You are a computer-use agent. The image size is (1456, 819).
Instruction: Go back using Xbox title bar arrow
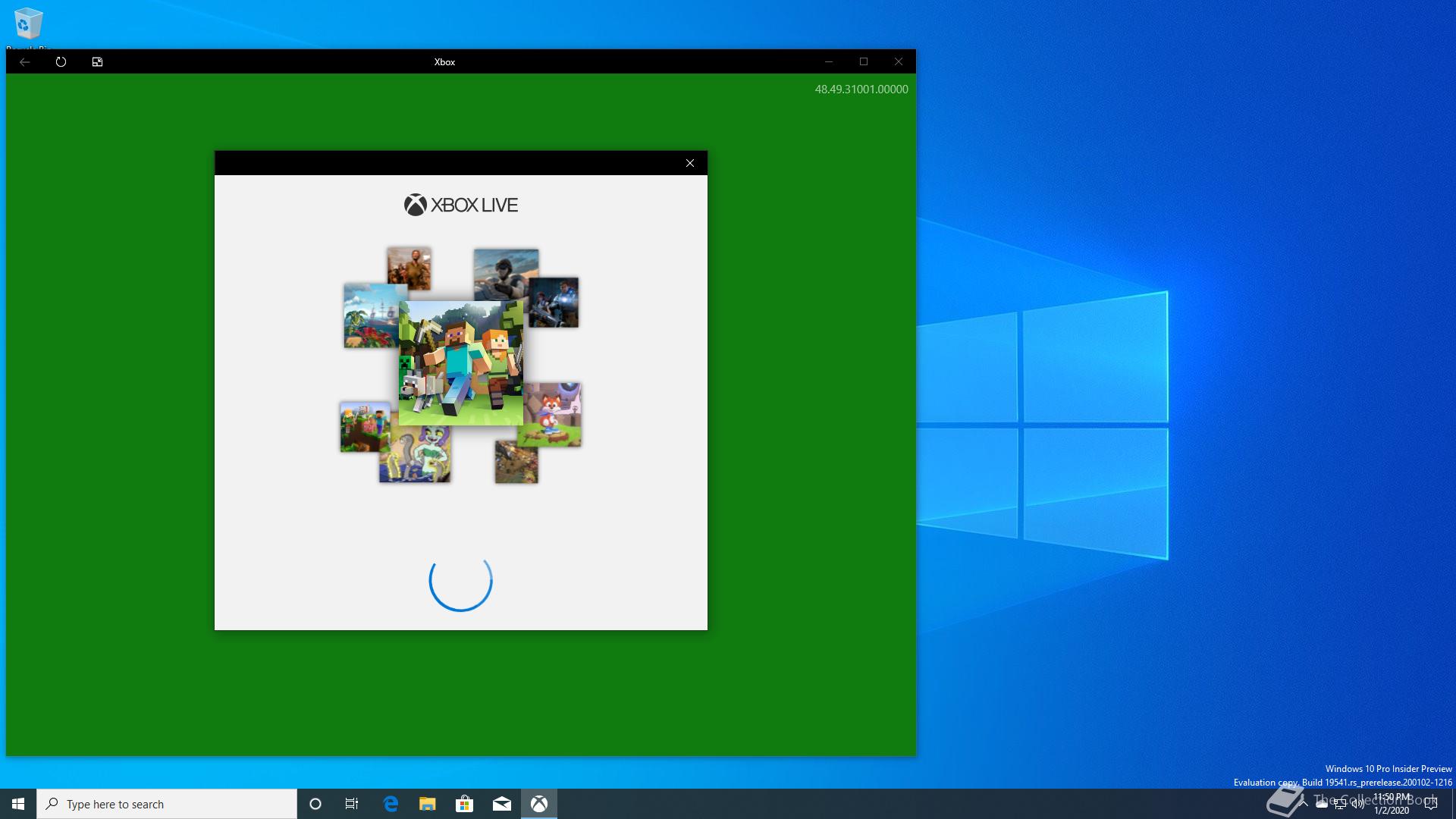[24, 62]
